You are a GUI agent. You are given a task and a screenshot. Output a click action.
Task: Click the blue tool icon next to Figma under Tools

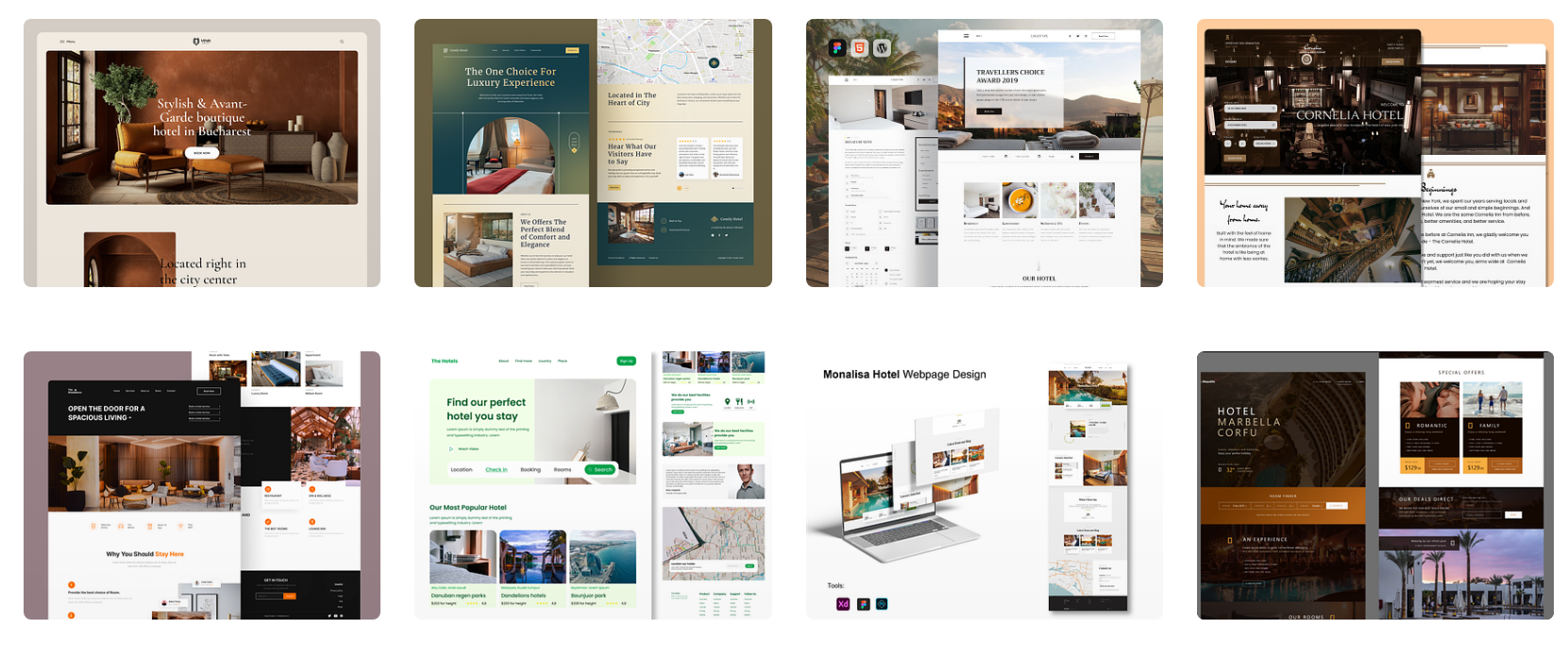click(x=882, y=604)
